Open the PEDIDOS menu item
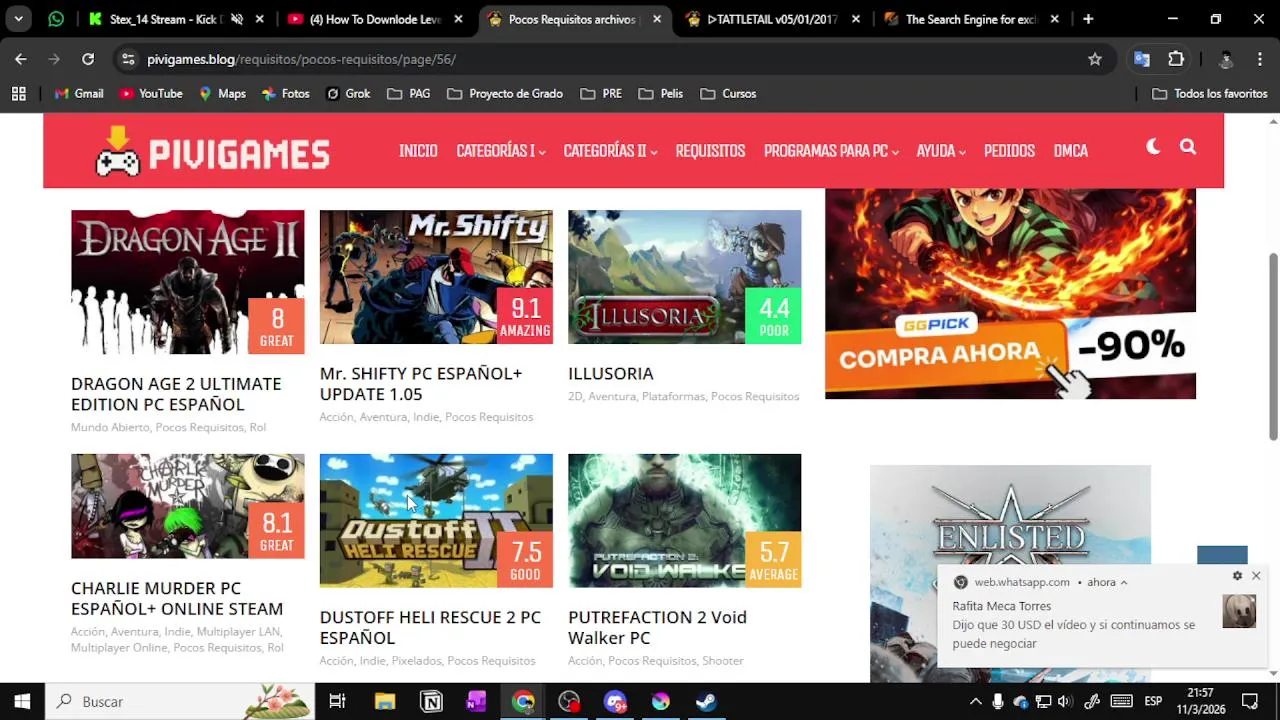This screenshot has height=720, width=1280. (x=1009, y=151)
